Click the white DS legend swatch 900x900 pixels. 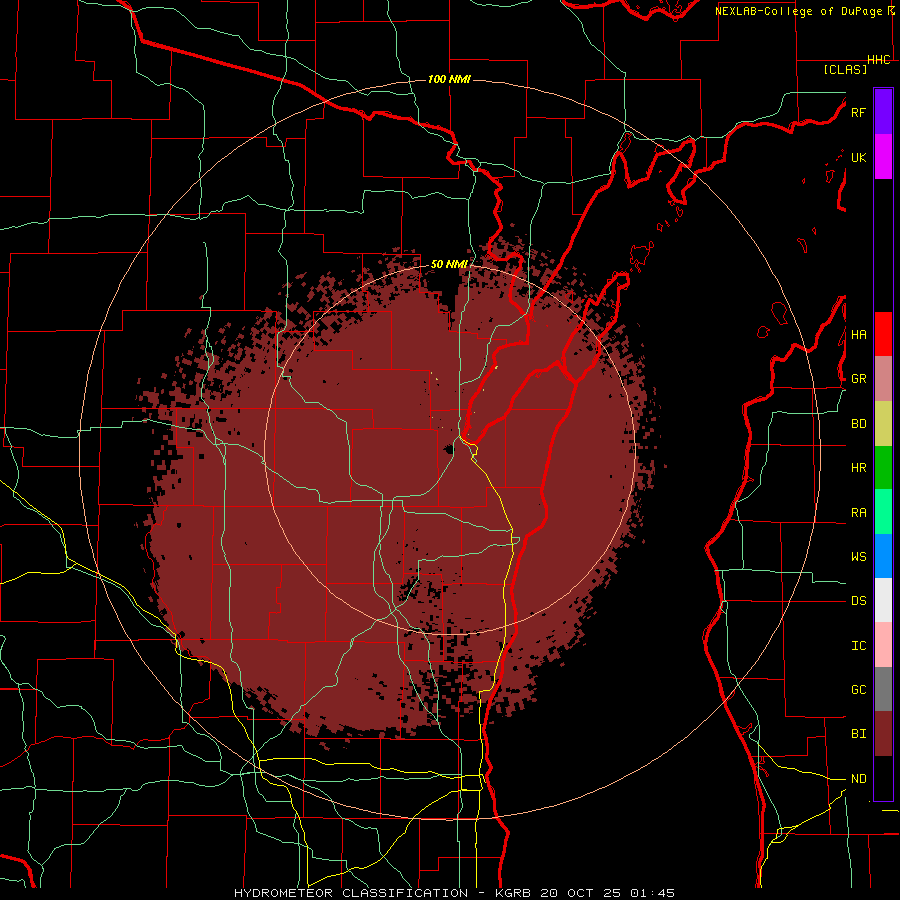coord(883,600)
